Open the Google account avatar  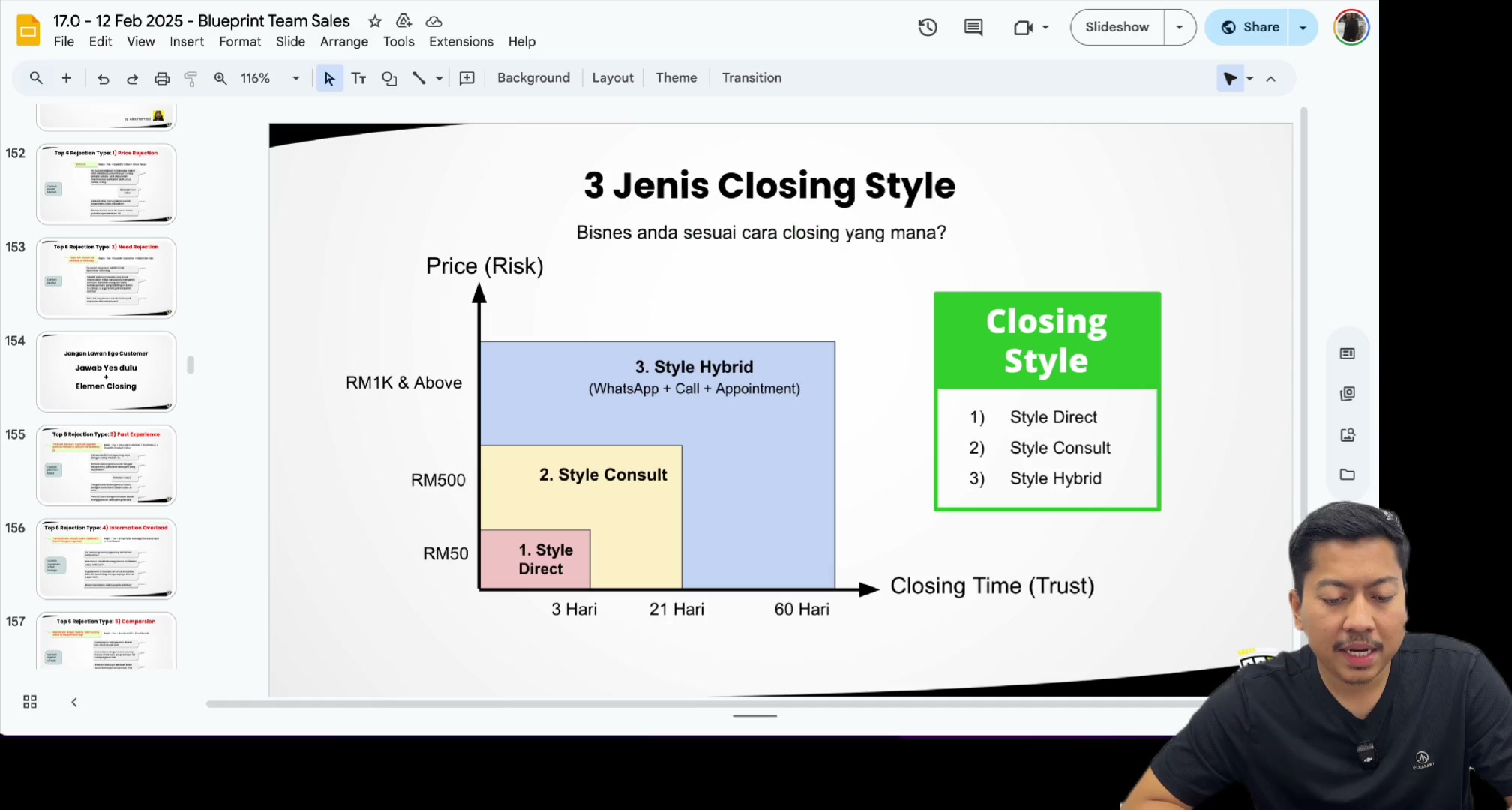[1351, 28]
